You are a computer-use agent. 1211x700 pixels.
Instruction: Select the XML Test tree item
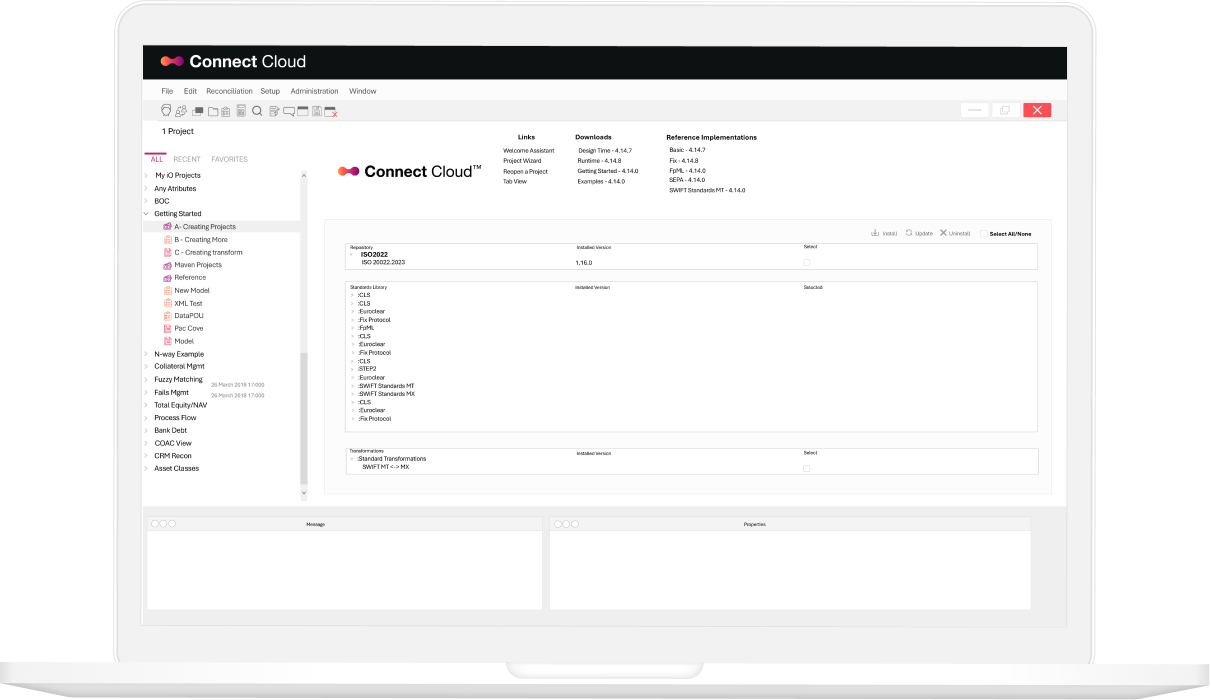click(188, 303)
